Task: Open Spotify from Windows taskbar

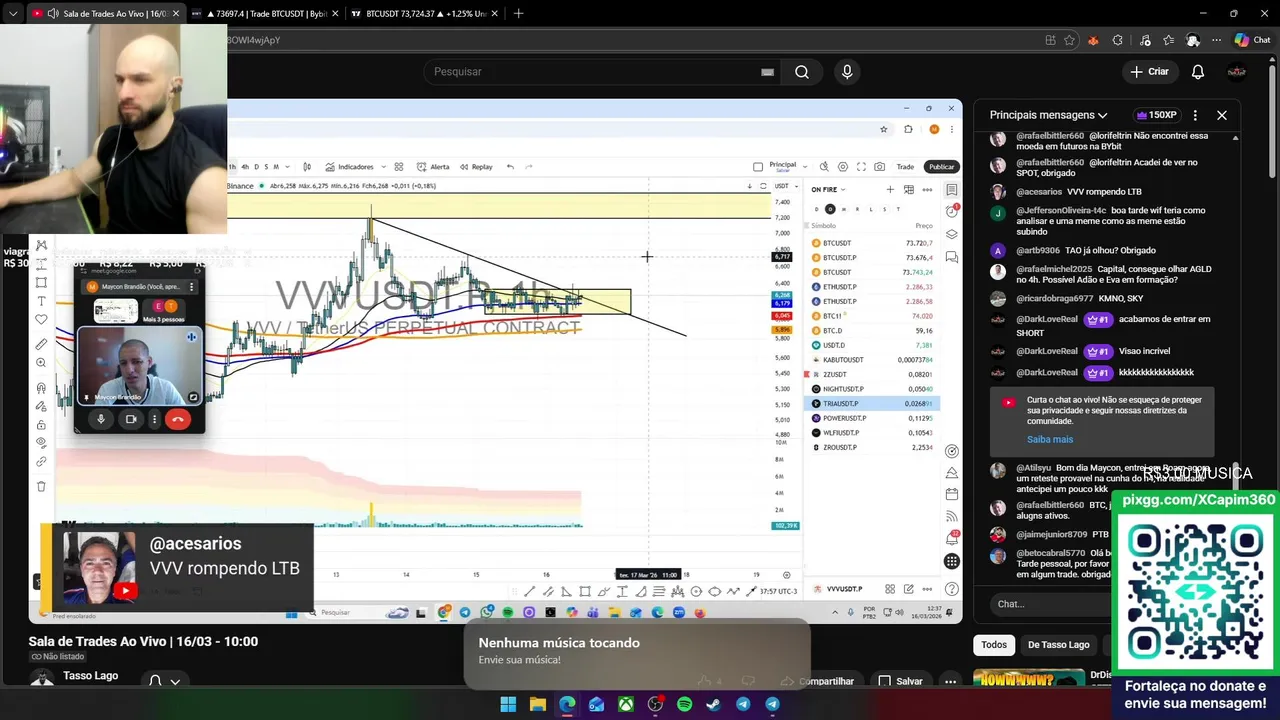Action: click(685, 704)
